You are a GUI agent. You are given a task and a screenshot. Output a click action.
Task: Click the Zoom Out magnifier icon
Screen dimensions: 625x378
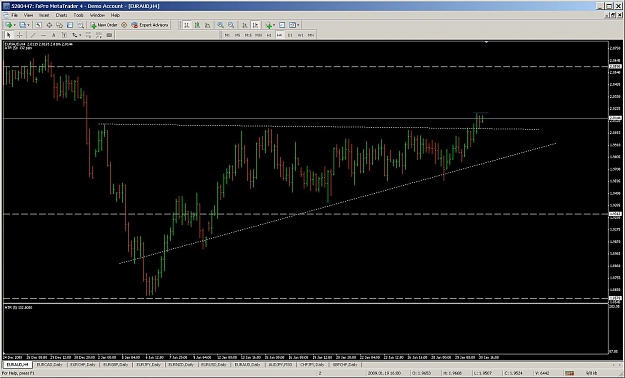231,25
